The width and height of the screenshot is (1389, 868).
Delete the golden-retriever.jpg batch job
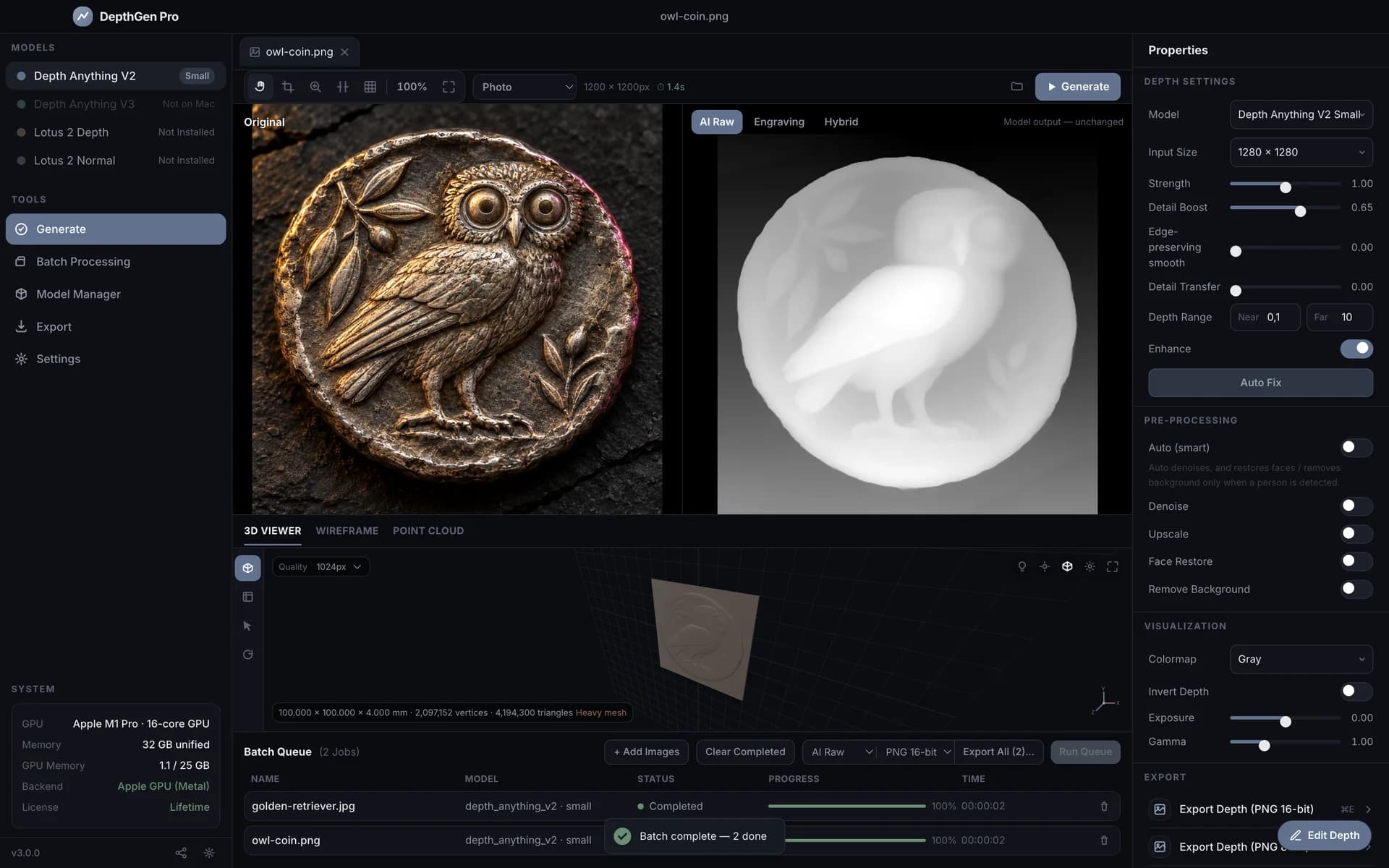coord(1104,806)
